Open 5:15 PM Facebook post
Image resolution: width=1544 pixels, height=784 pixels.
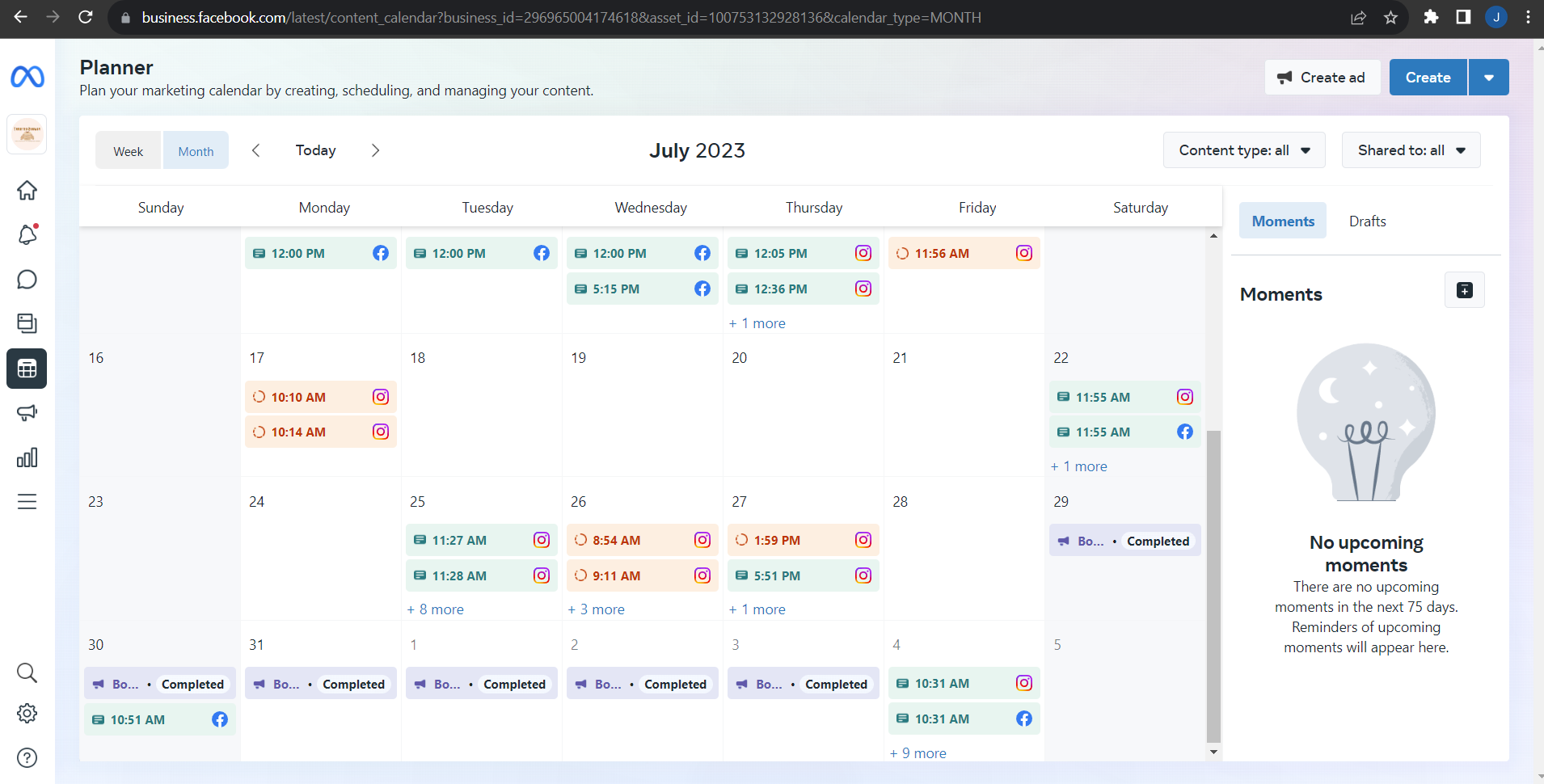pos(643,289)
